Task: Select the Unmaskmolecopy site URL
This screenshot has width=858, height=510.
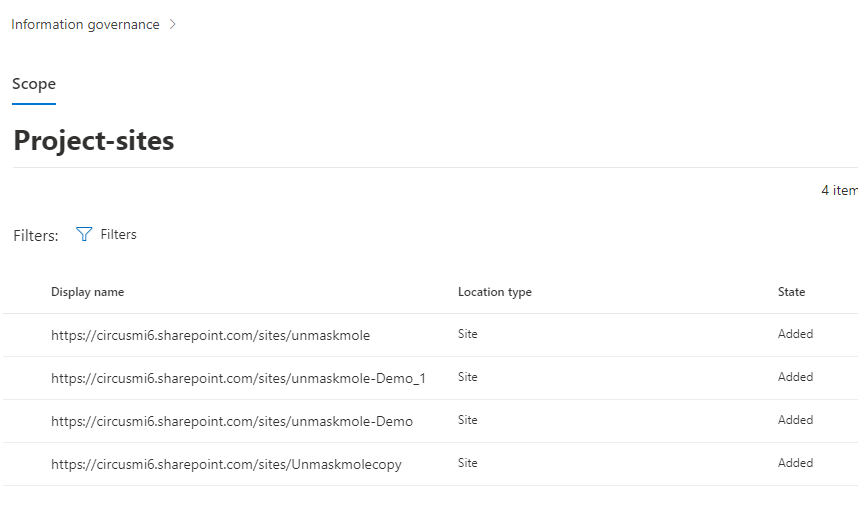Action: (x=226, y=464)
